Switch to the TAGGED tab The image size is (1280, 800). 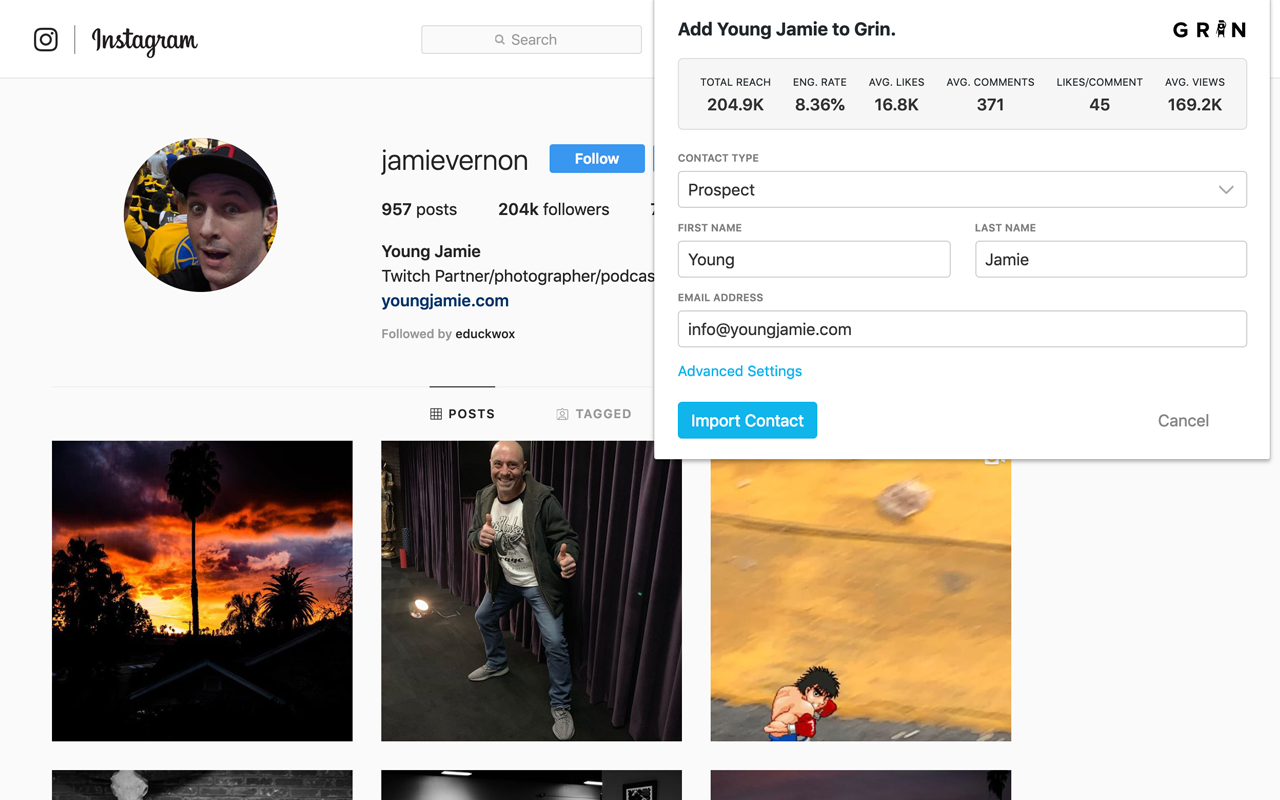594,414
